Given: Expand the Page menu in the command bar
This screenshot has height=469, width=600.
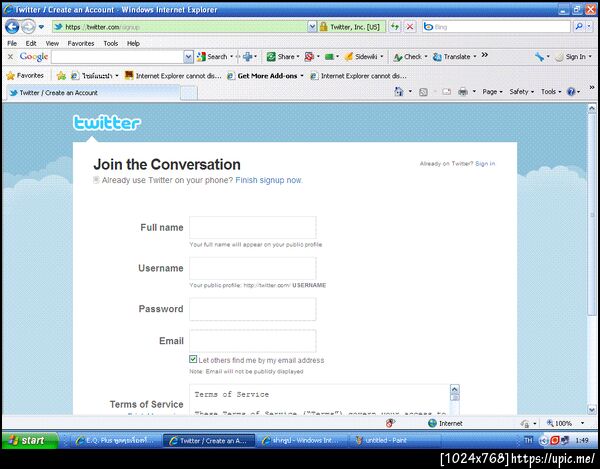Looking at the screenshot, I should pos(492,92).
